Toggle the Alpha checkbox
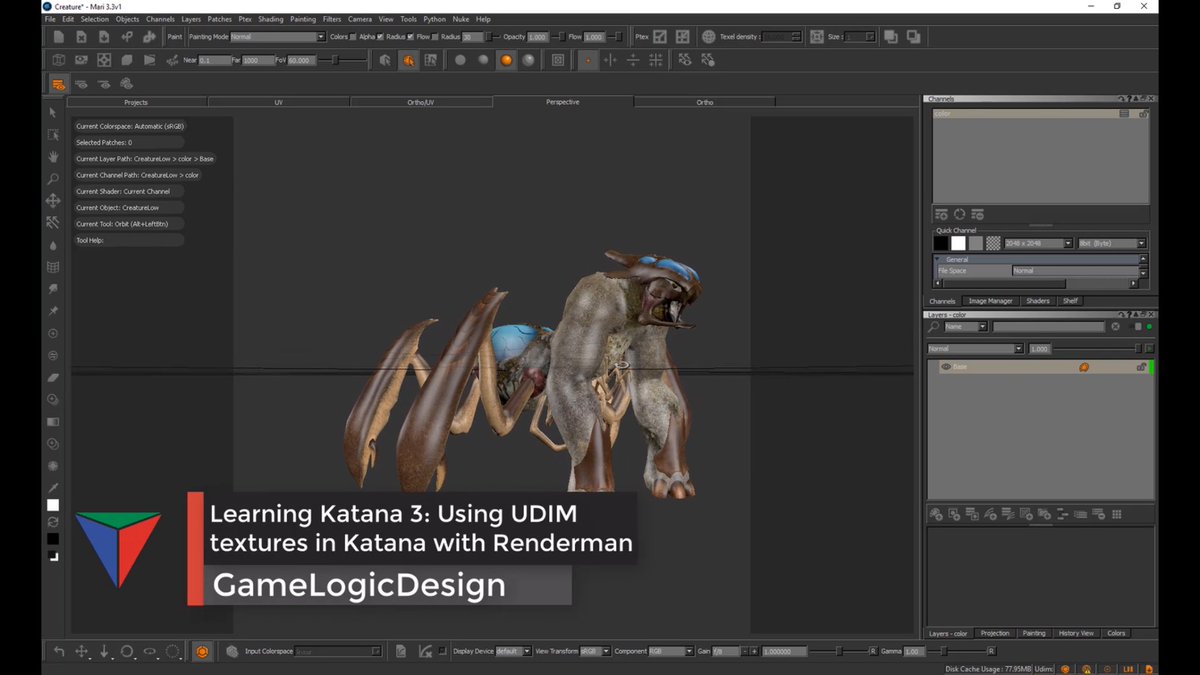Viewport: 1200px width, 675px height. [380, 37]
